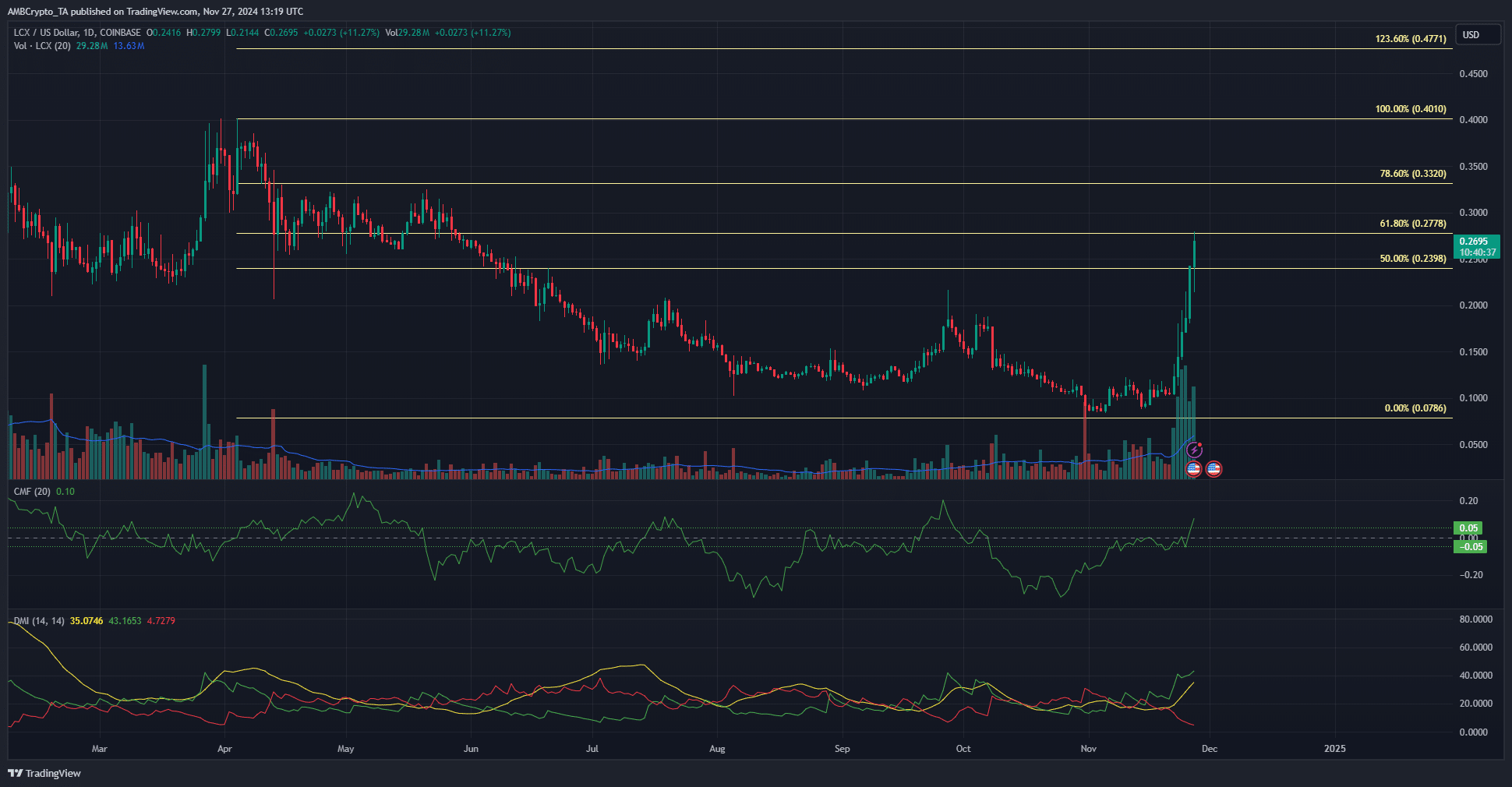The image size is (1512, 787).
Task: Click the 0.4500 price axis label
Action: (x=1473, y=74)
